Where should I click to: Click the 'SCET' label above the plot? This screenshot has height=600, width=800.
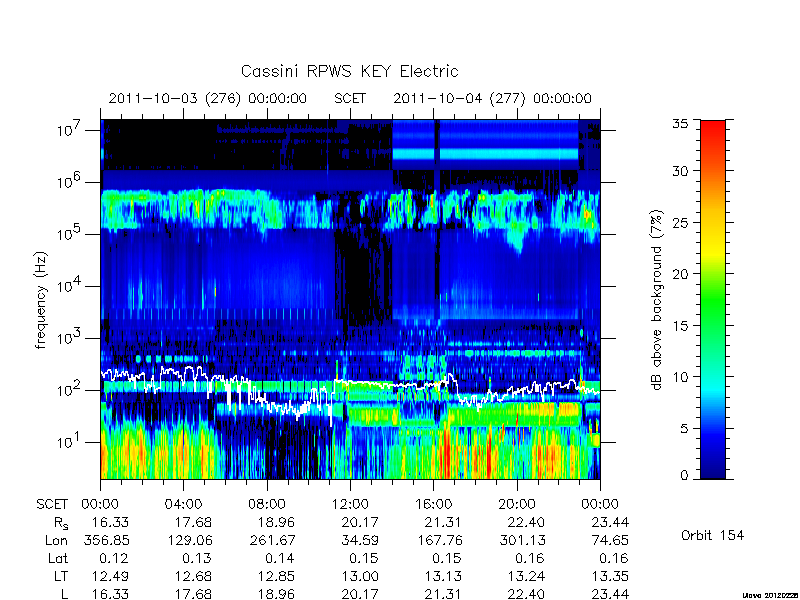point(350,98)
